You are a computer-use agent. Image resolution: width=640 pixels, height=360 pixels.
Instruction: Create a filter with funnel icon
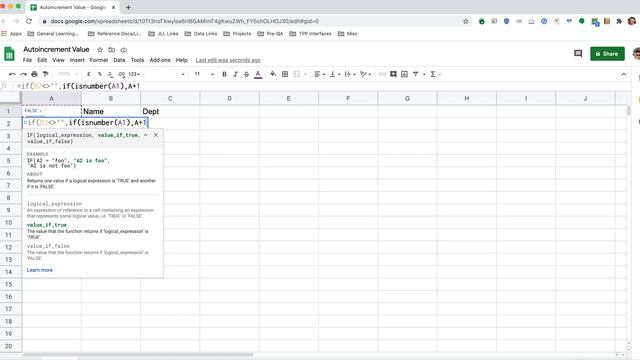point(416,74)
